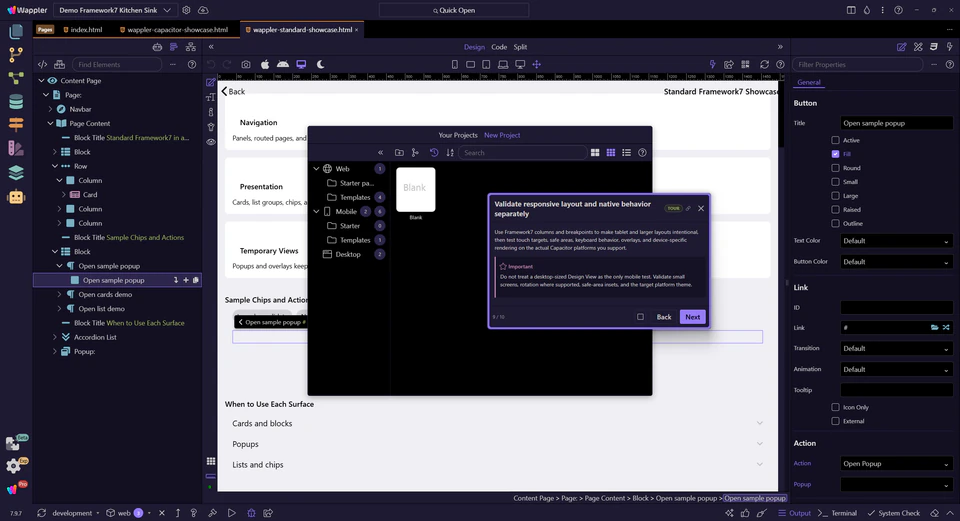
Task: Open the Text Color dropdown
Action: coord(896,241)
